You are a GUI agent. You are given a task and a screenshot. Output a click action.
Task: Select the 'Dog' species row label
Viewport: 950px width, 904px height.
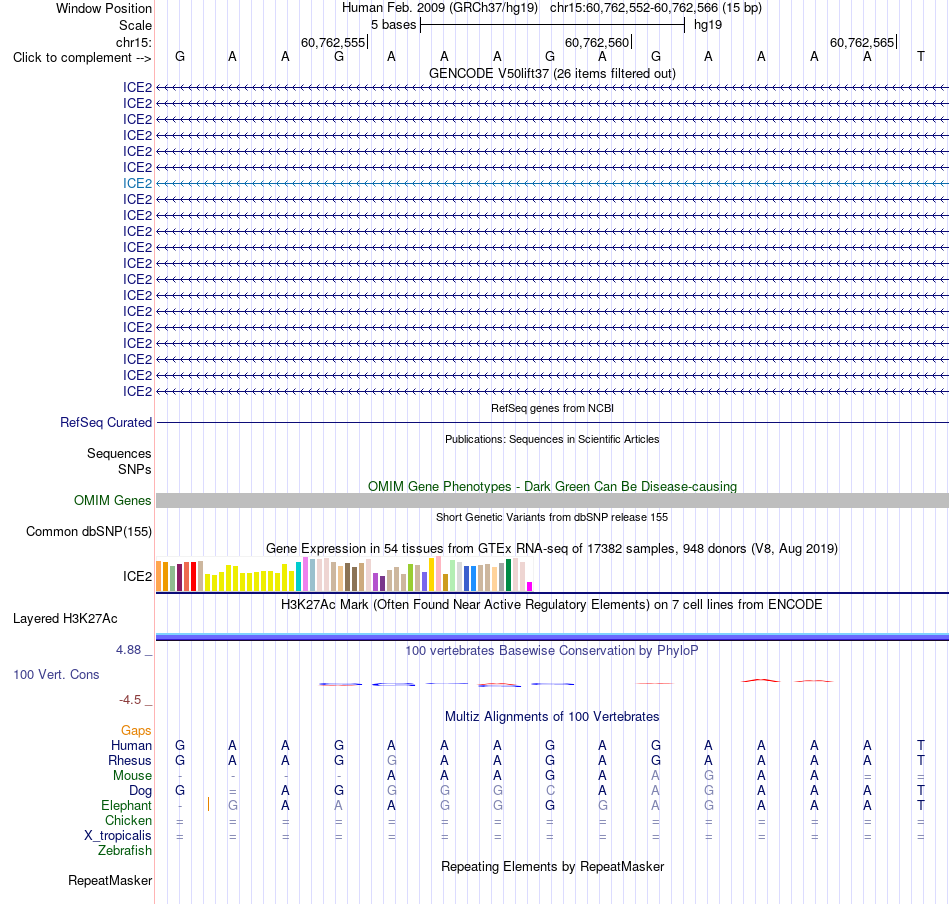[141, 791]
